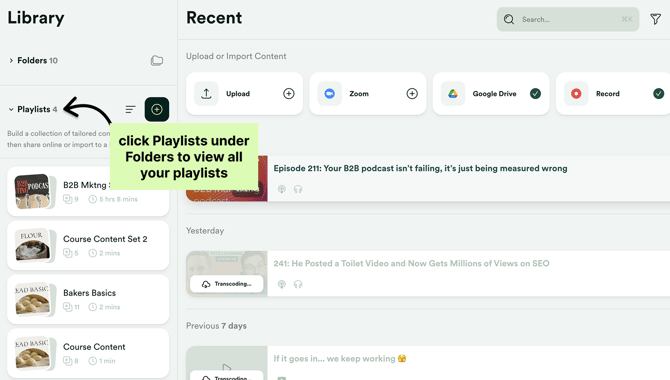Open the Course Content playlist card
Screen dimensions: 670x380
pyautogui.click(x=88, y=353)
